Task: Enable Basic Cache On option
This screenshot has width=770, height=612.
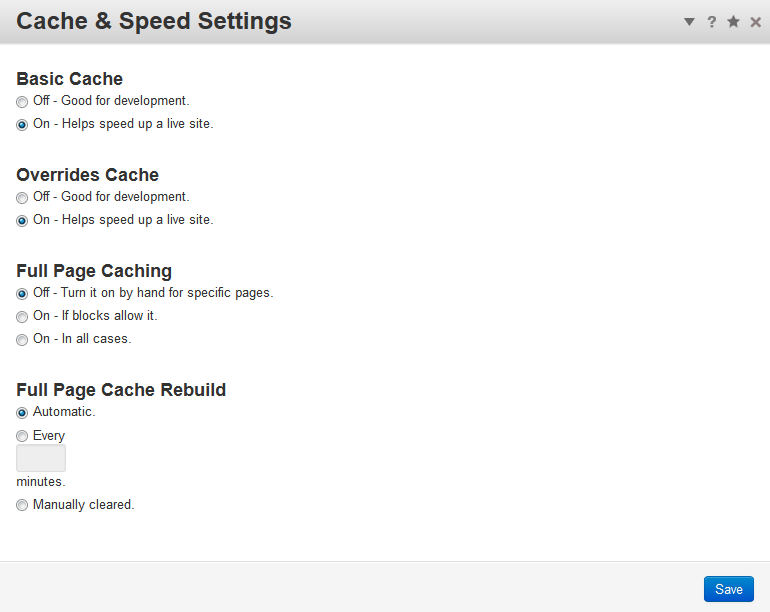Action: 22,125
